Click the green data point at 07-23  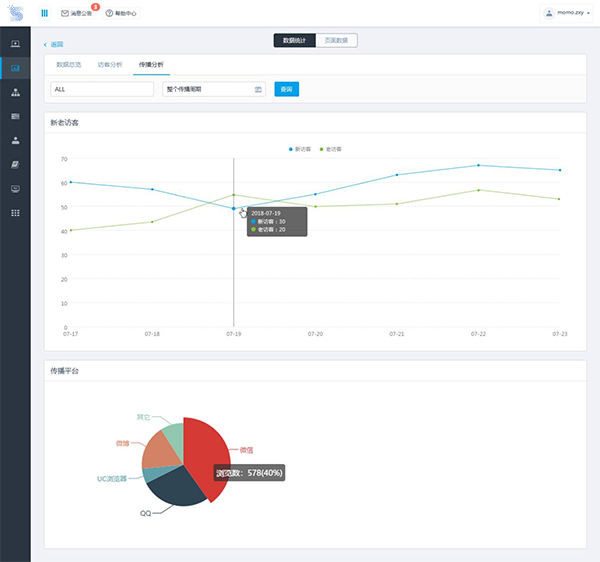[559, 199]
